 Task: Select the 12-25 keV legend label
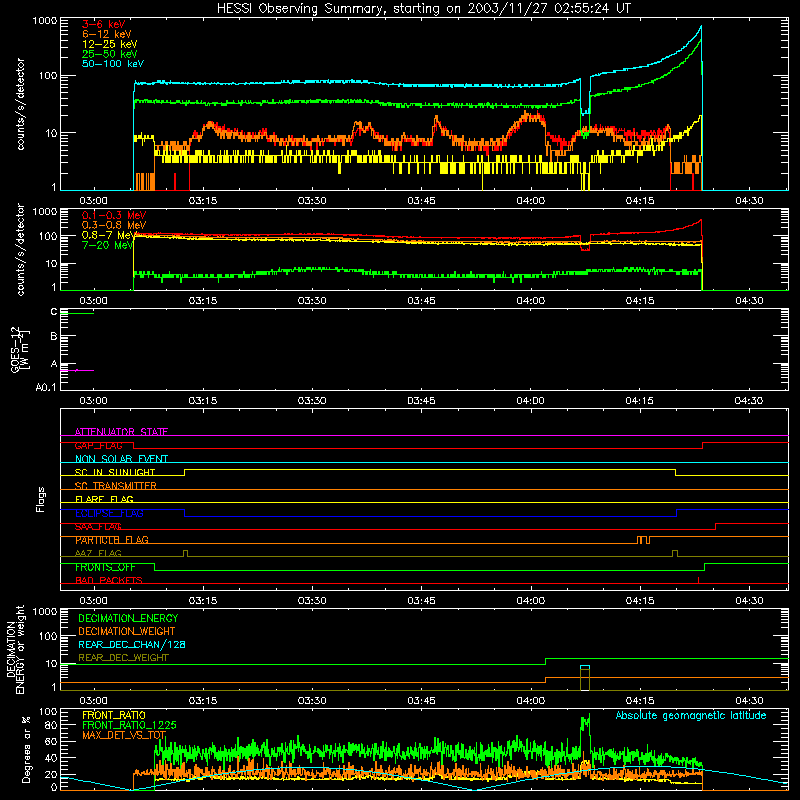(x=110, y=44)
